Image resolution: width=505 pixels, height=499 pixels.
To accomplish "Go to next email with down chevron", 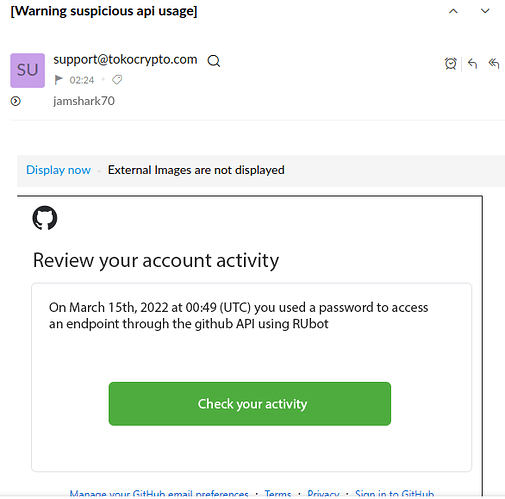I will 485,11.
